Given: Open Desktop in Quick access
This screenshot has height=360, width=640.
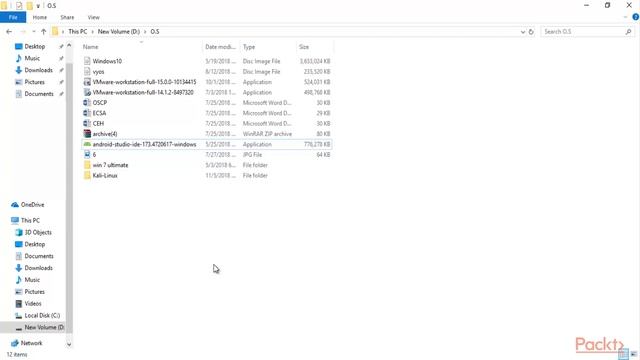Looking at the screenshot, I should coord(35,47).
